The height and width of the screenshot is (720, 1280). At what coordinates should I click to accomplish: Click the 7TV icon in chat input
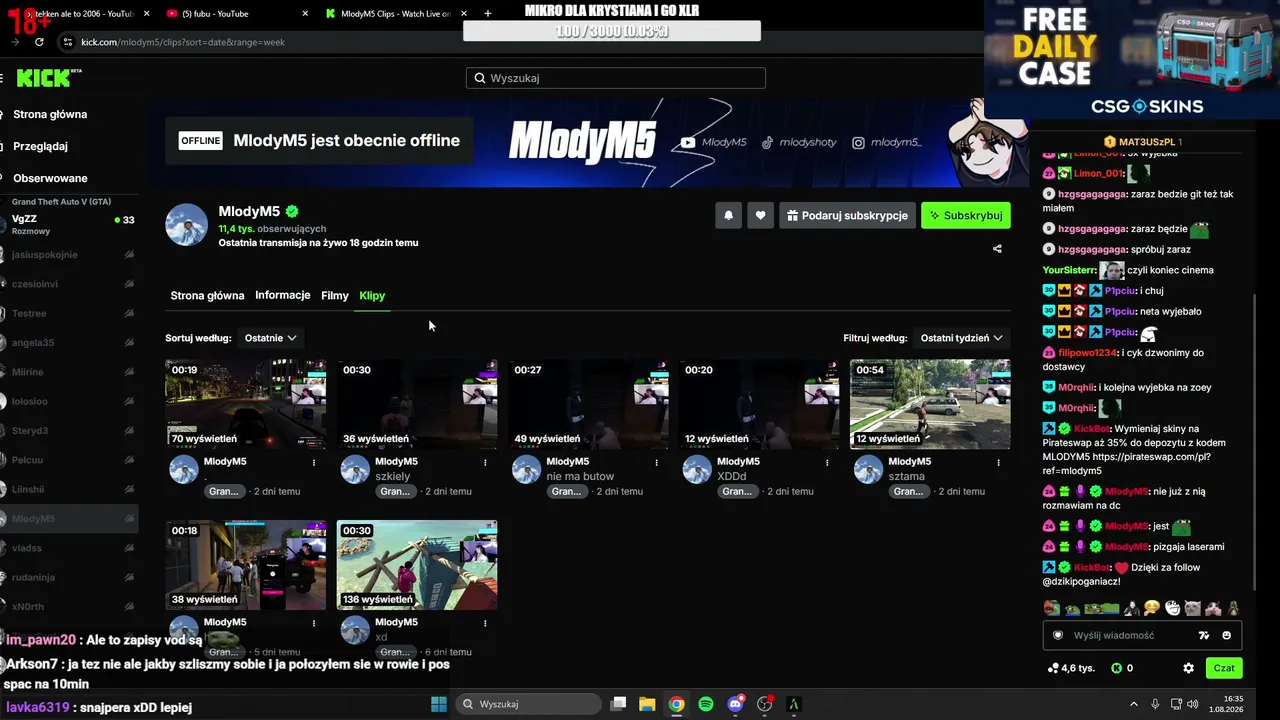click(1203, 635)
